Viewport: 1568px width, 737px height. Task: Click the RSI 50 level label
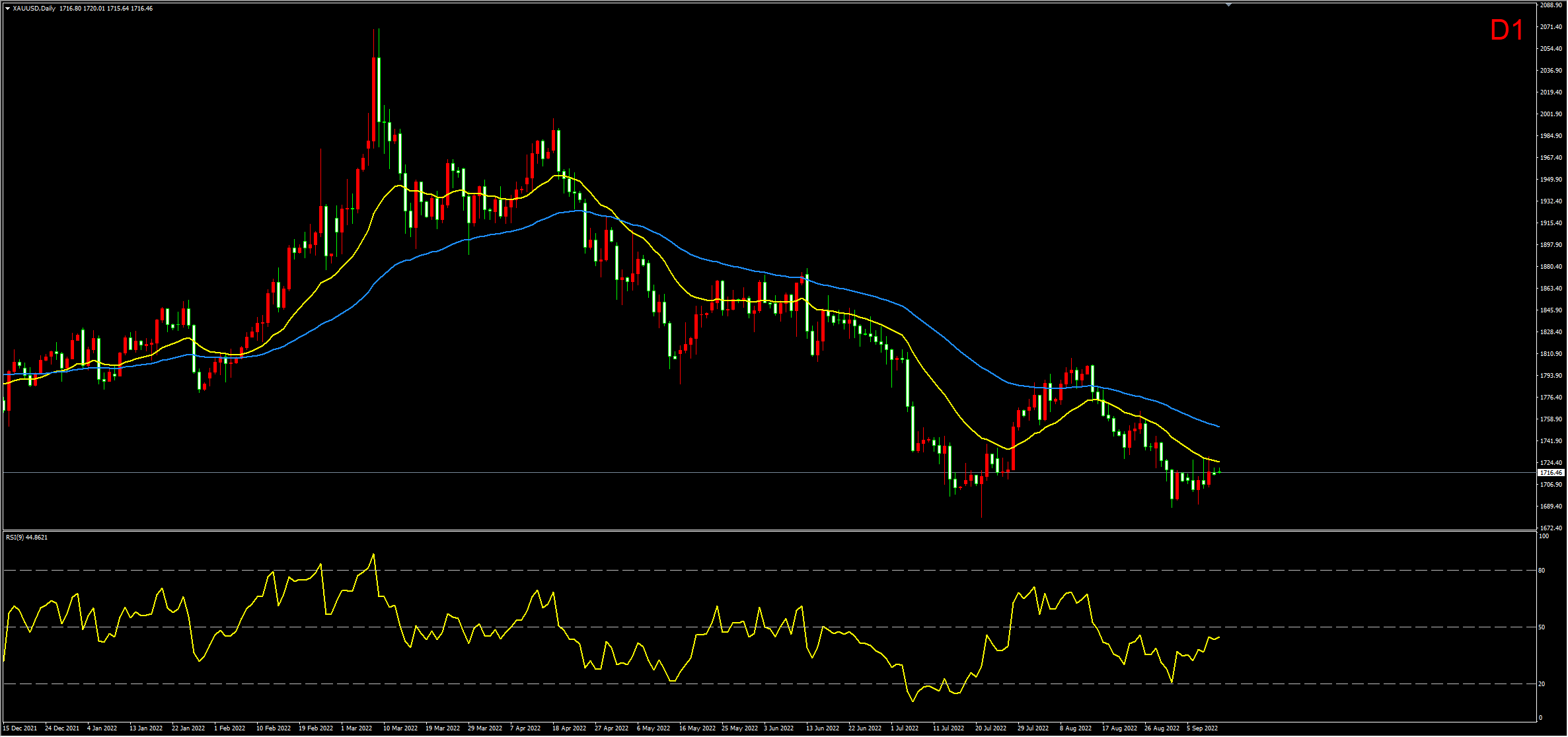[x=1542, y=627]
